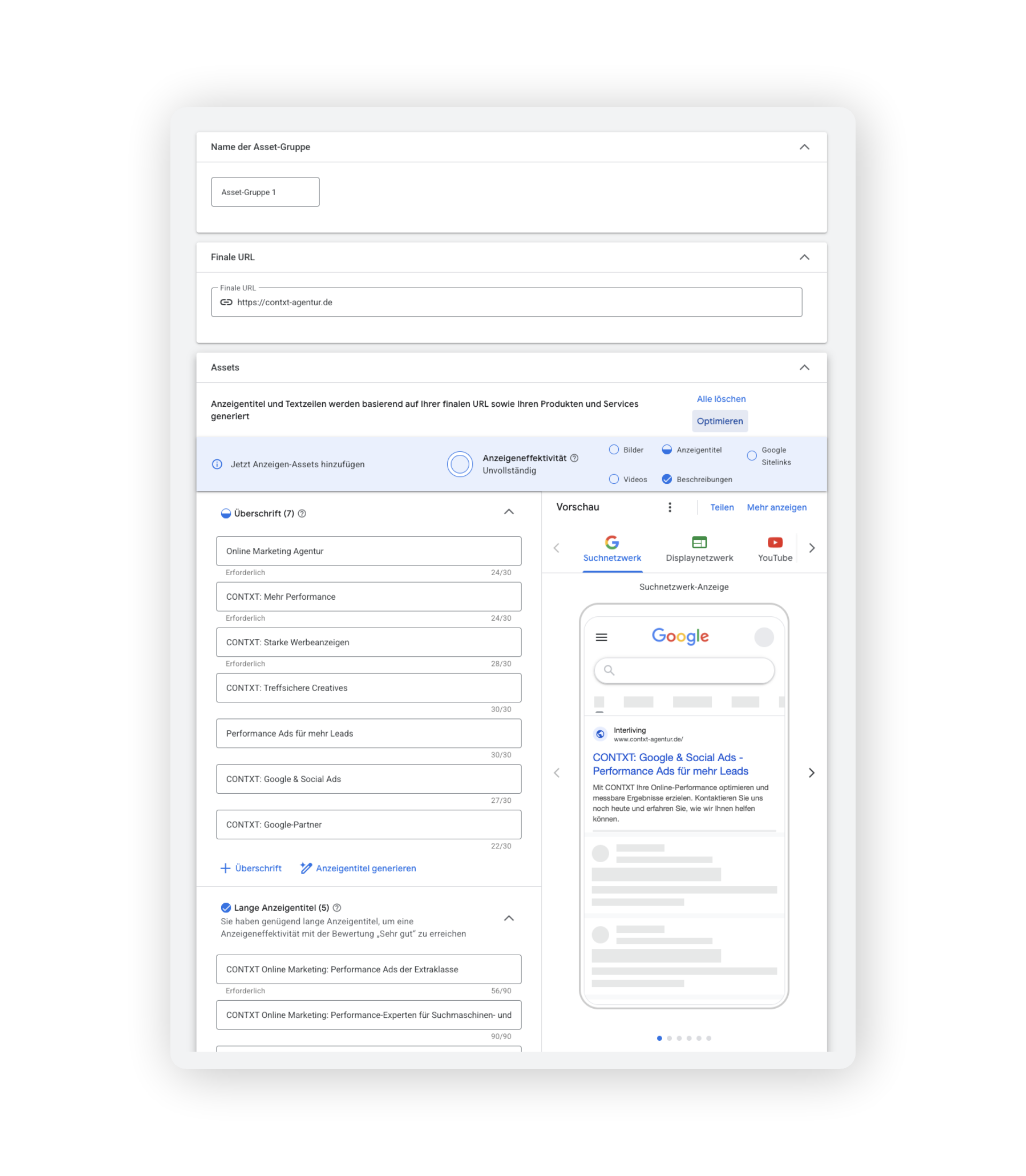Edit the Performance Ads der Extraklasse long headline
Viewport: 1026px width, 1176px height.
tap(369, 970)
